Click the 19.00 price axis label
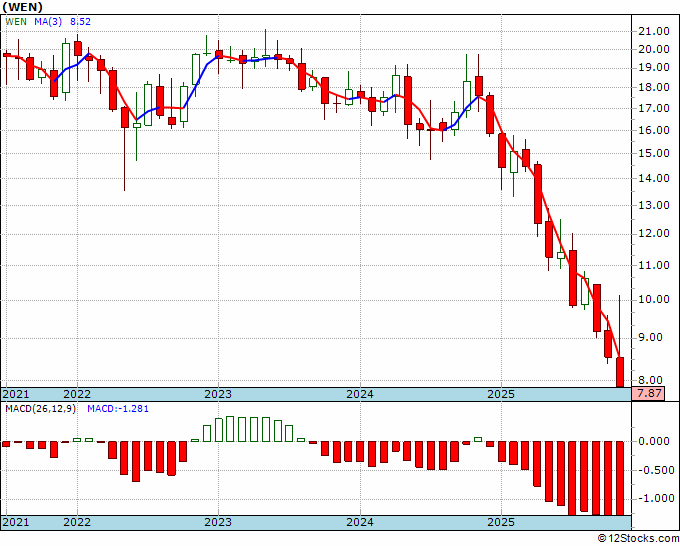Image resolution: width=680 pixels, height=546 pixels. (654, 68)
